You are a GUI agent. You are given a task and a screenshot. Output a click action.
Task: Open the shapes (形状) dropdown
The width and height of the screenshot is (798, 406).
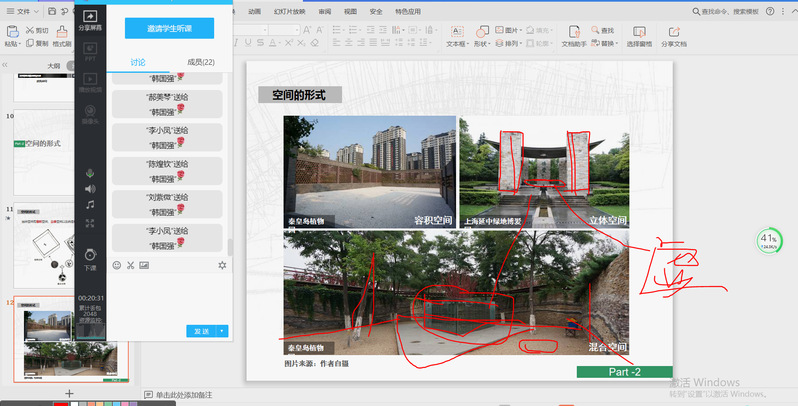[x=483, y=44]
